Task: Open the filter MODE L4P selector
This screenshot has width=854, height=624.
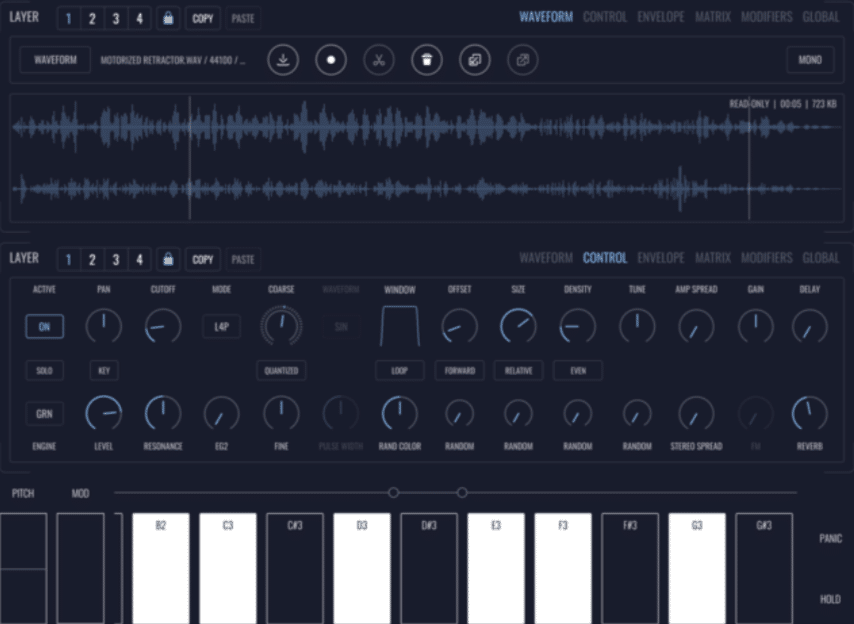Action: pyautogui.click(x=222, y=327)
